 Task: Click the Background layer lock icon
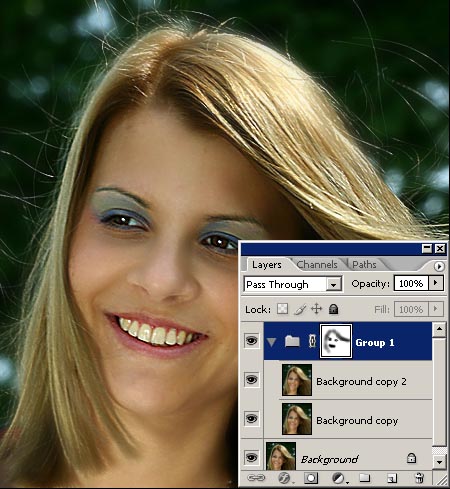(x=411, y=458)
